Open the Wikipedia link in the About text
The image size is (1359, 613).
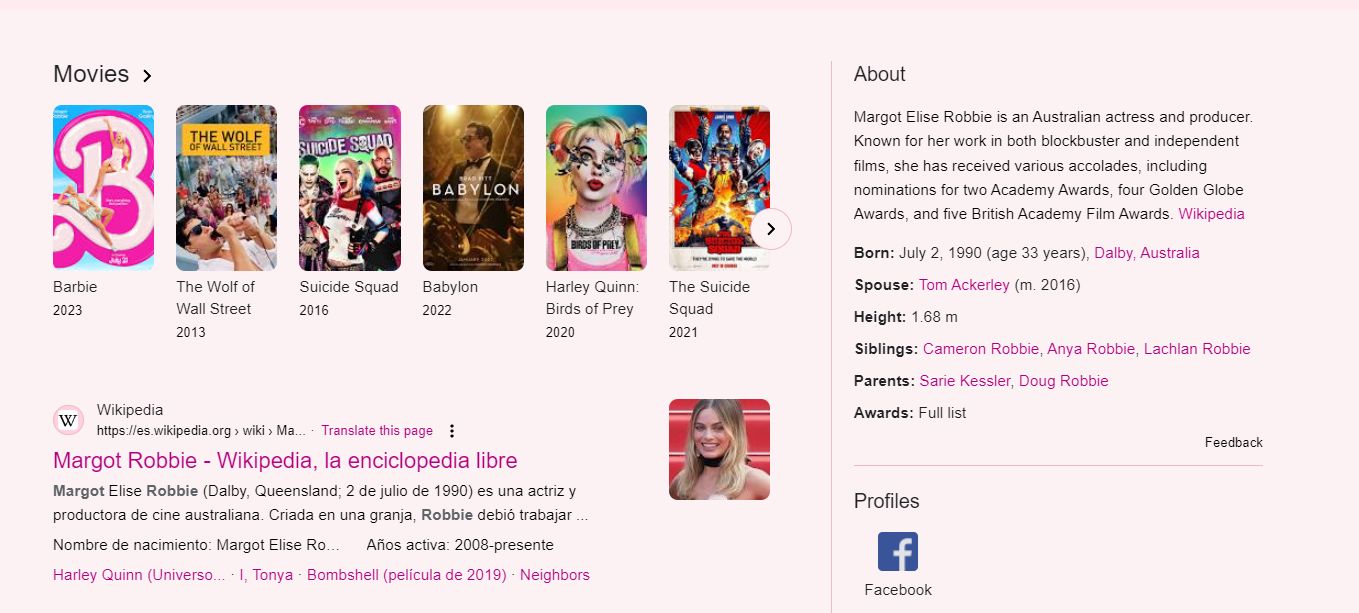point(1211,214)
